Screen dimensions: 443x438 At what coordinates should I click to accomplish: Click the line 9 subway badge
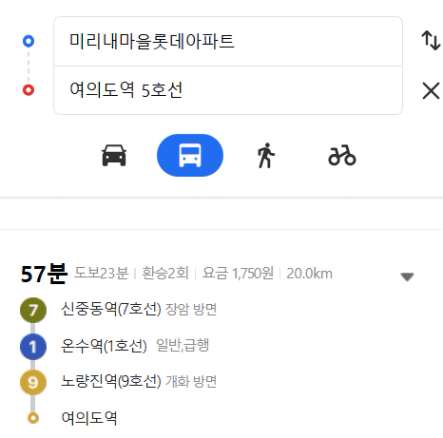coord(33,382)
